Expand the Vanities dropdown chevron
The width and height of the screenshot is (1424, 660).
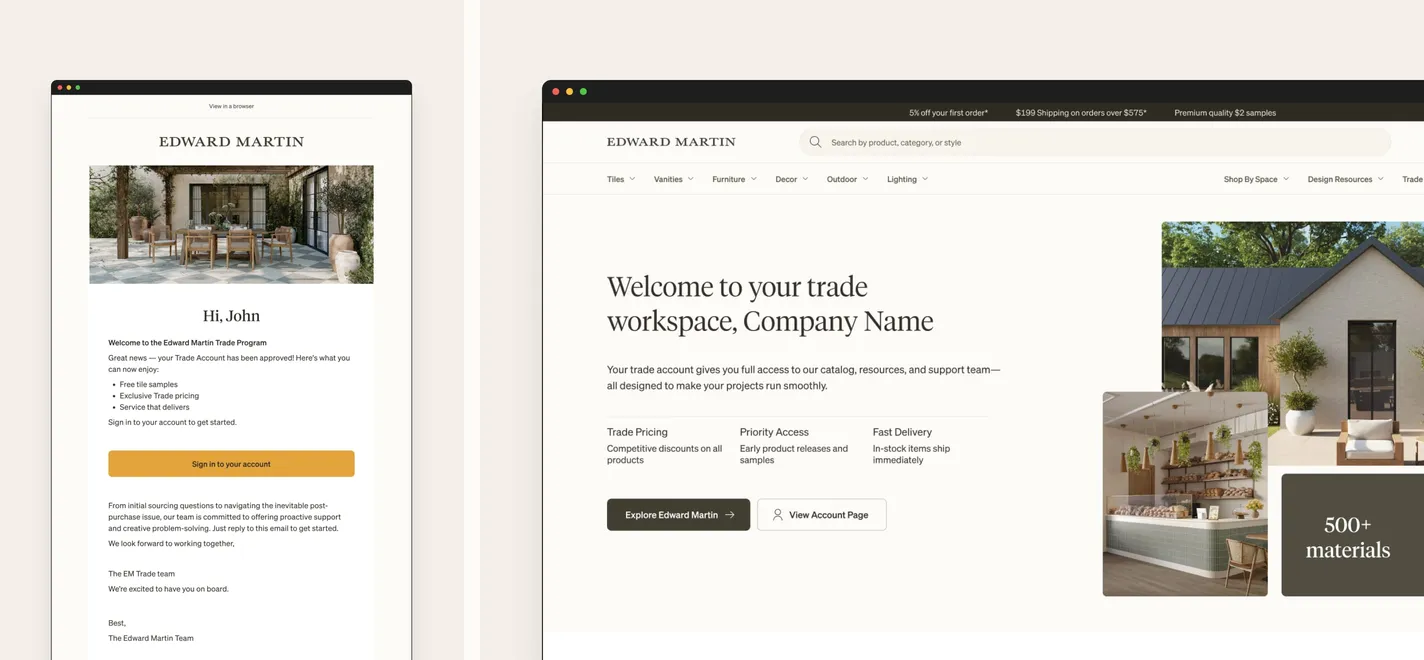[x=691, y=179]
